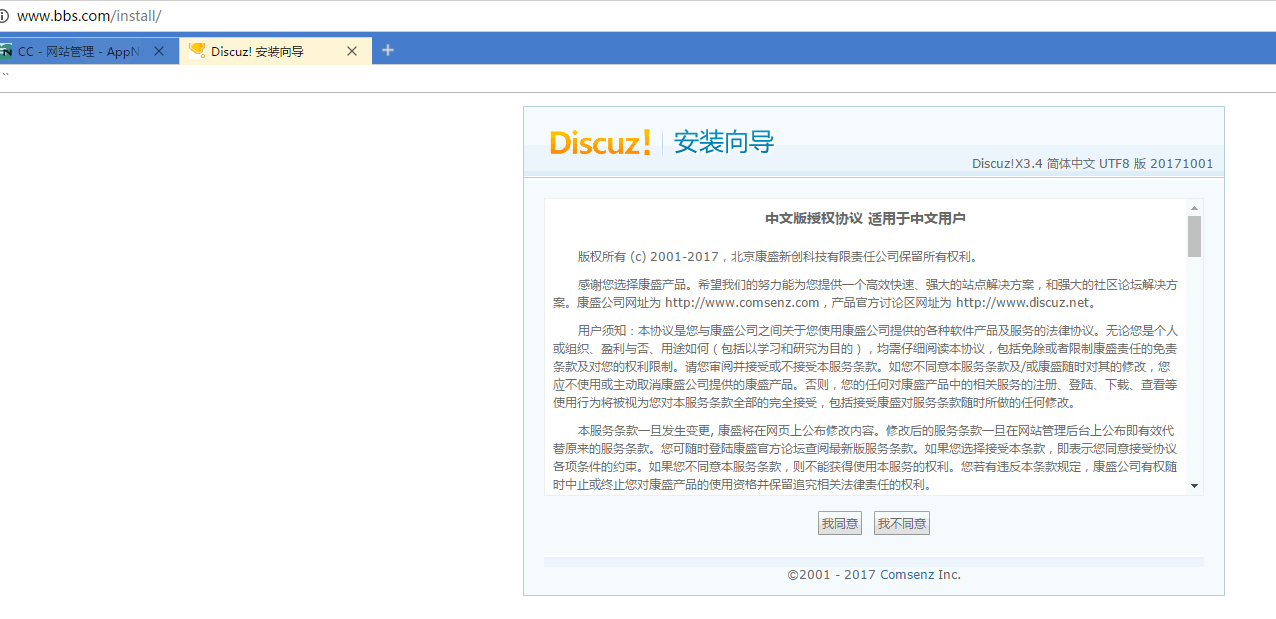Viewport: 1276px width, 619px height.
Task: Select the URL www.bbs.com/install/ in address bar
Action: point(89,16)
